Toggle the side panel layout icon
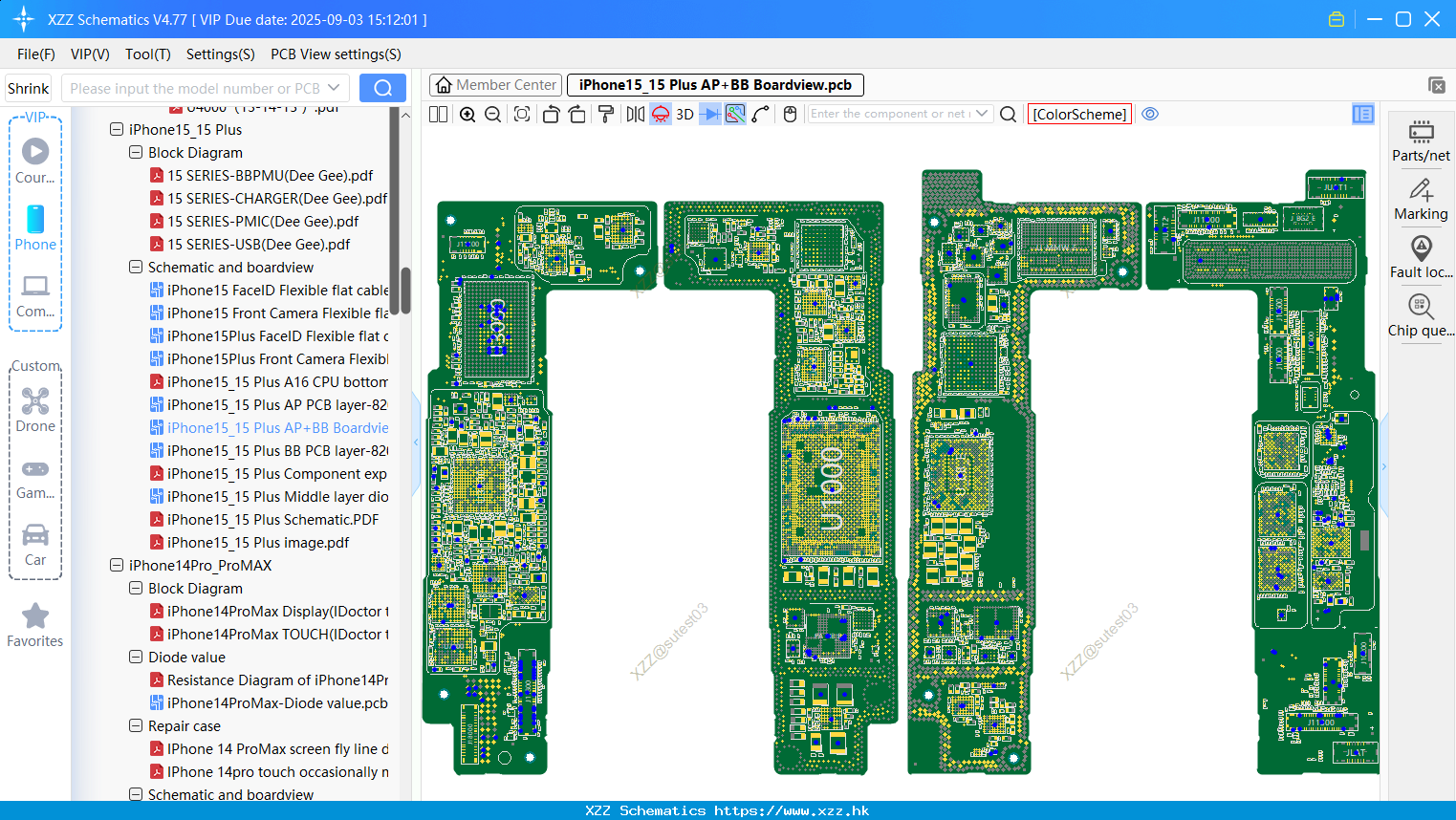This screenshot has height=820, width=1456. 1363,114
